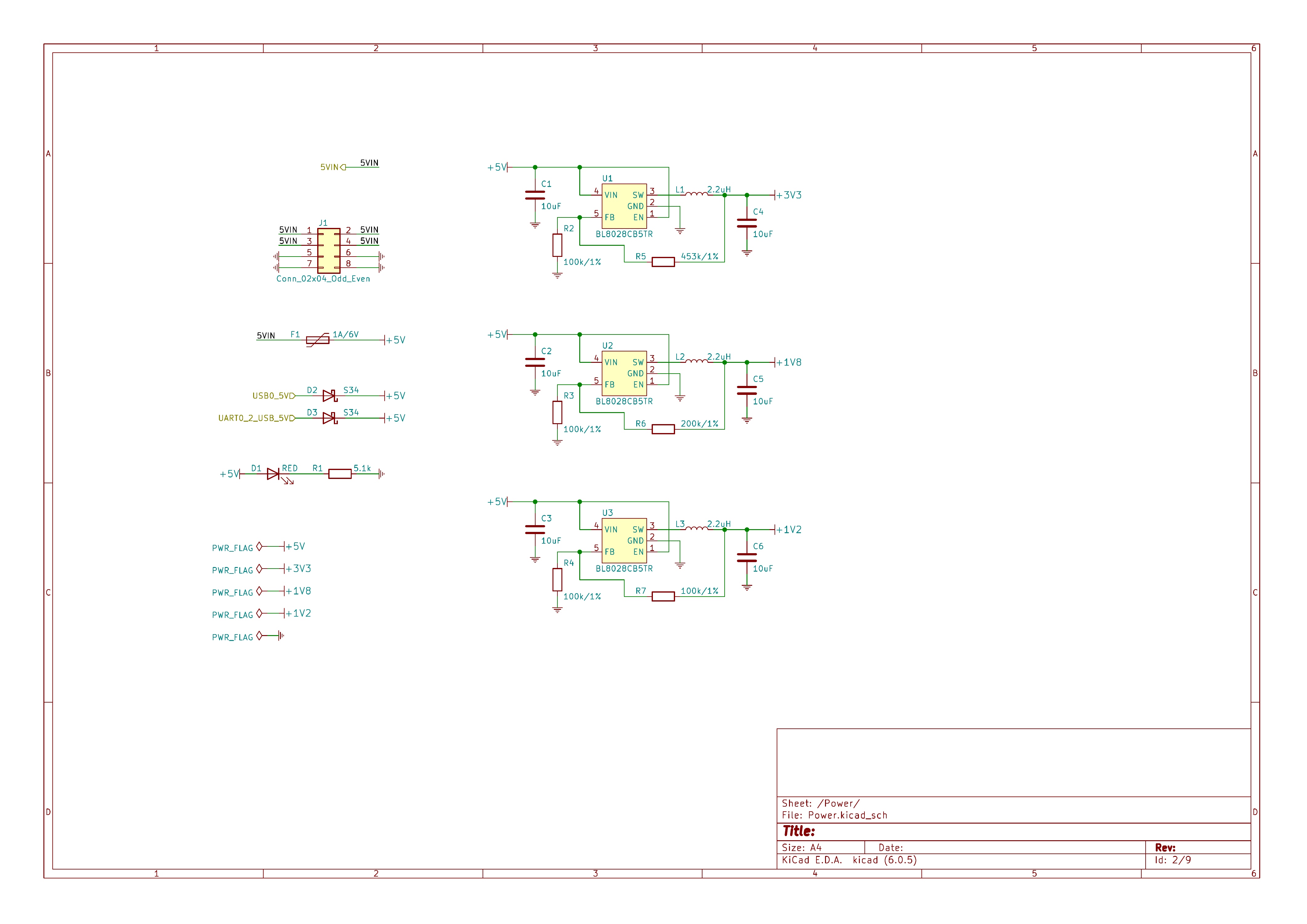Click the Sheet: /Power/ title block text
The width and height of the screenshot is (1307, 924).
tap(820, 803)
